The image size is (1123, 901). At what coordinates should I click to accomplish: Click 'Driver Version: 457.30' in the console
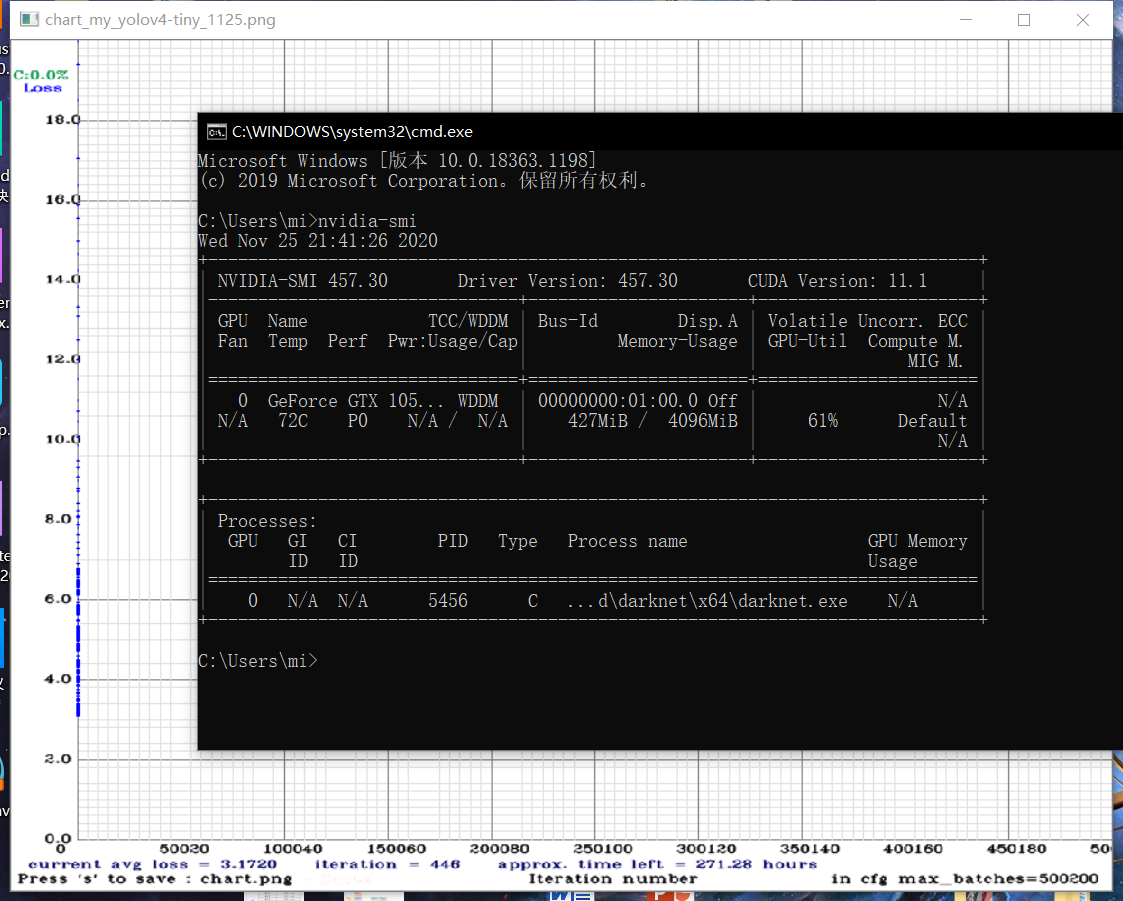pos(568,281)
